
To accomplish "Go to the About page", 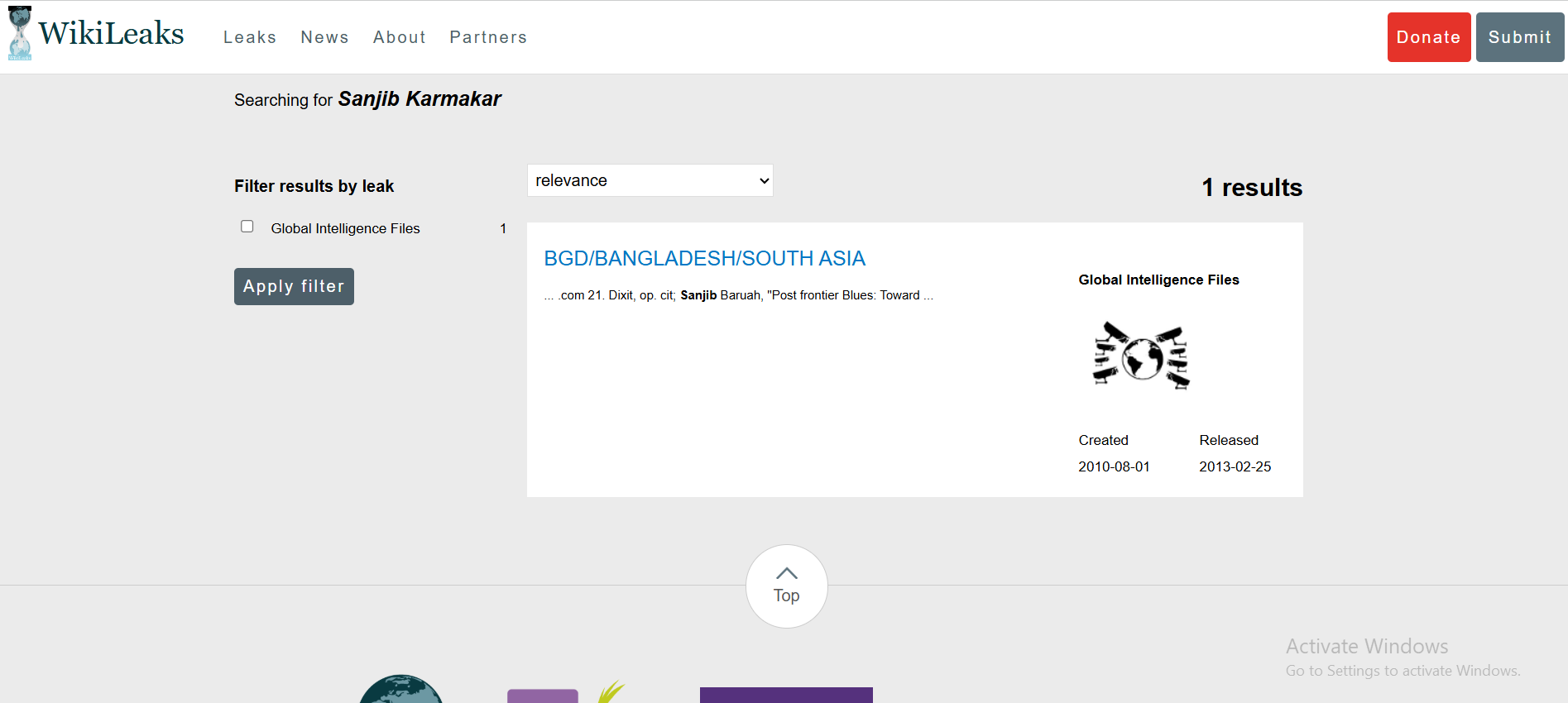I will click(x=400, y=37).
